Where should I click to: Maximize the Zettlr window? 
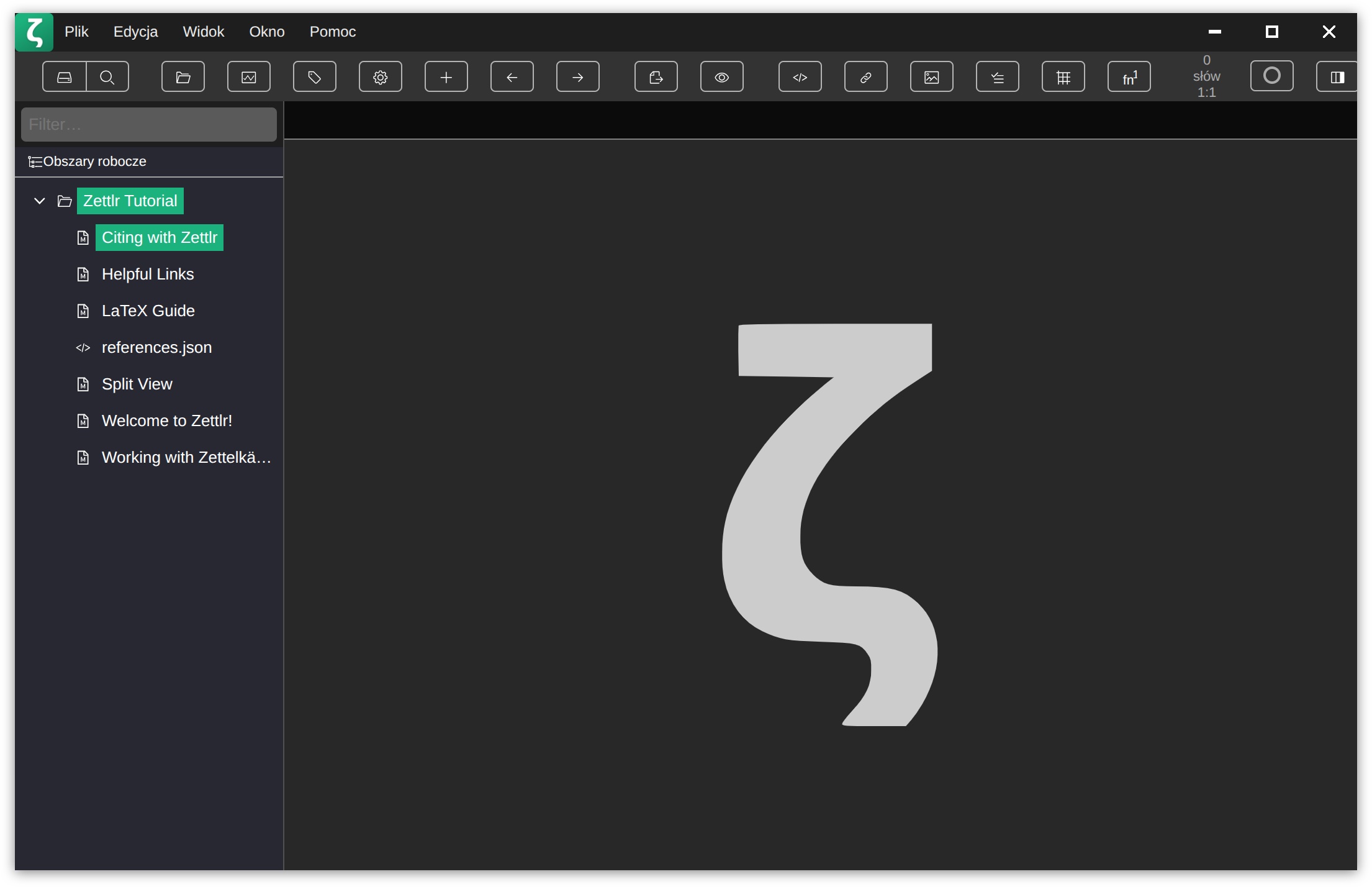[1272, 32]
